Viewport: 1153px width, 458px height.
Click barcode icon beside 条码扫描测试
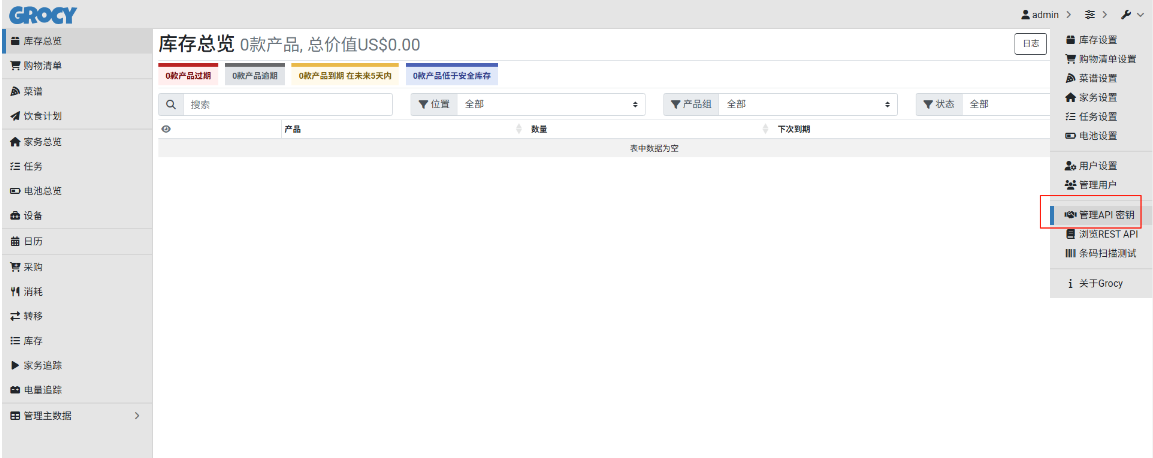pos(1071,253)
